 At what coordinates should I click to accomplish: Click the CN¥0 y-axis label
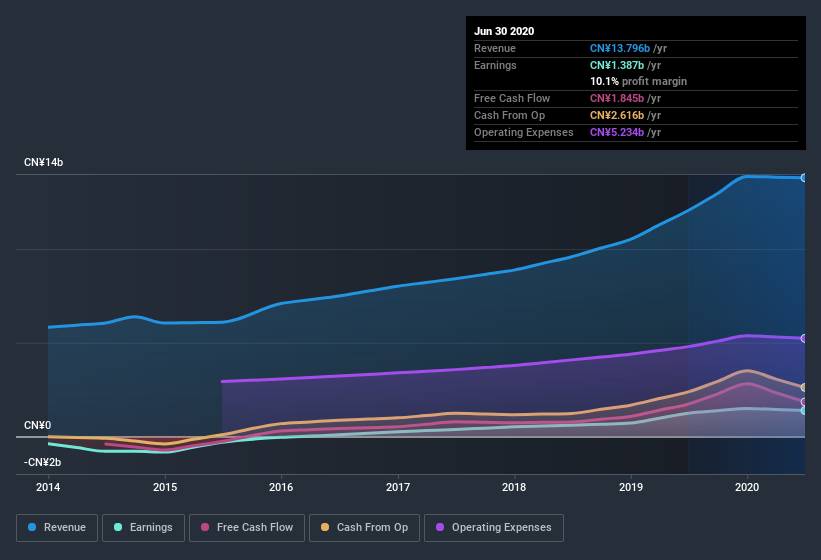(38, 425)
